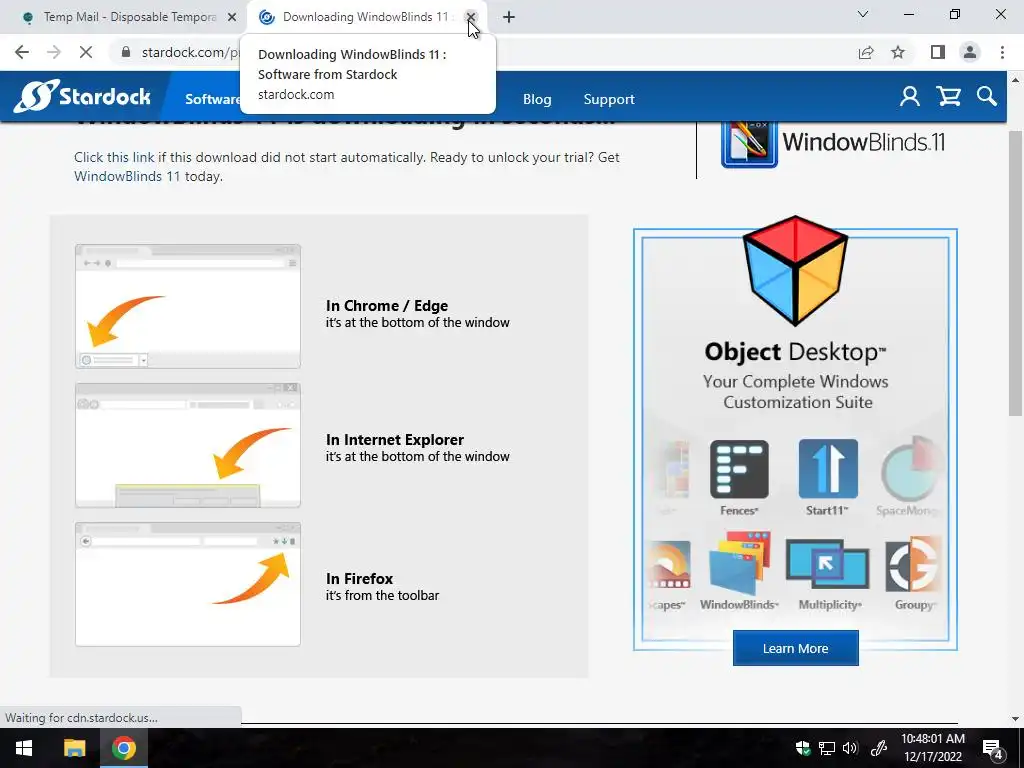Click the Chrome taskbar icon
This screenshot has height=768, width=1024.
coord(123,748)
